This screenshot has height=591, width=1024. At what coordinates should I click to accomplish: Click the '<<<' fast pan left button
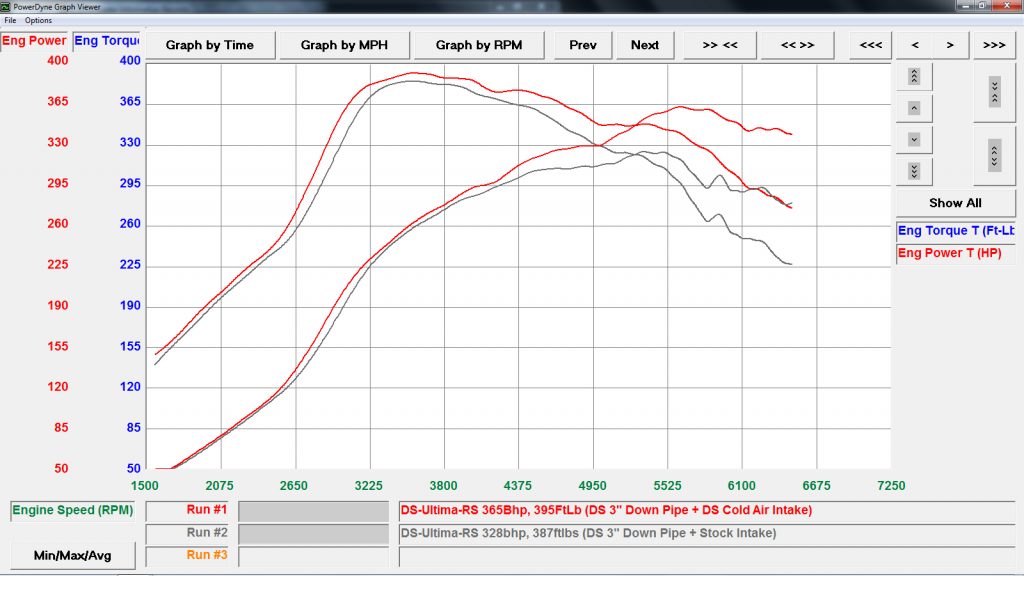(871, 45)
